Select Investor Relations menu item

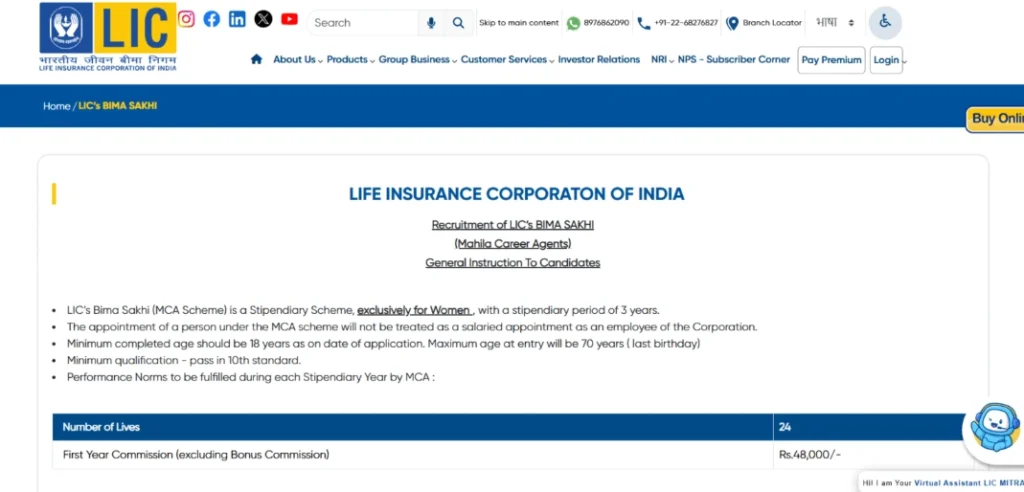(x=598, y=60)
